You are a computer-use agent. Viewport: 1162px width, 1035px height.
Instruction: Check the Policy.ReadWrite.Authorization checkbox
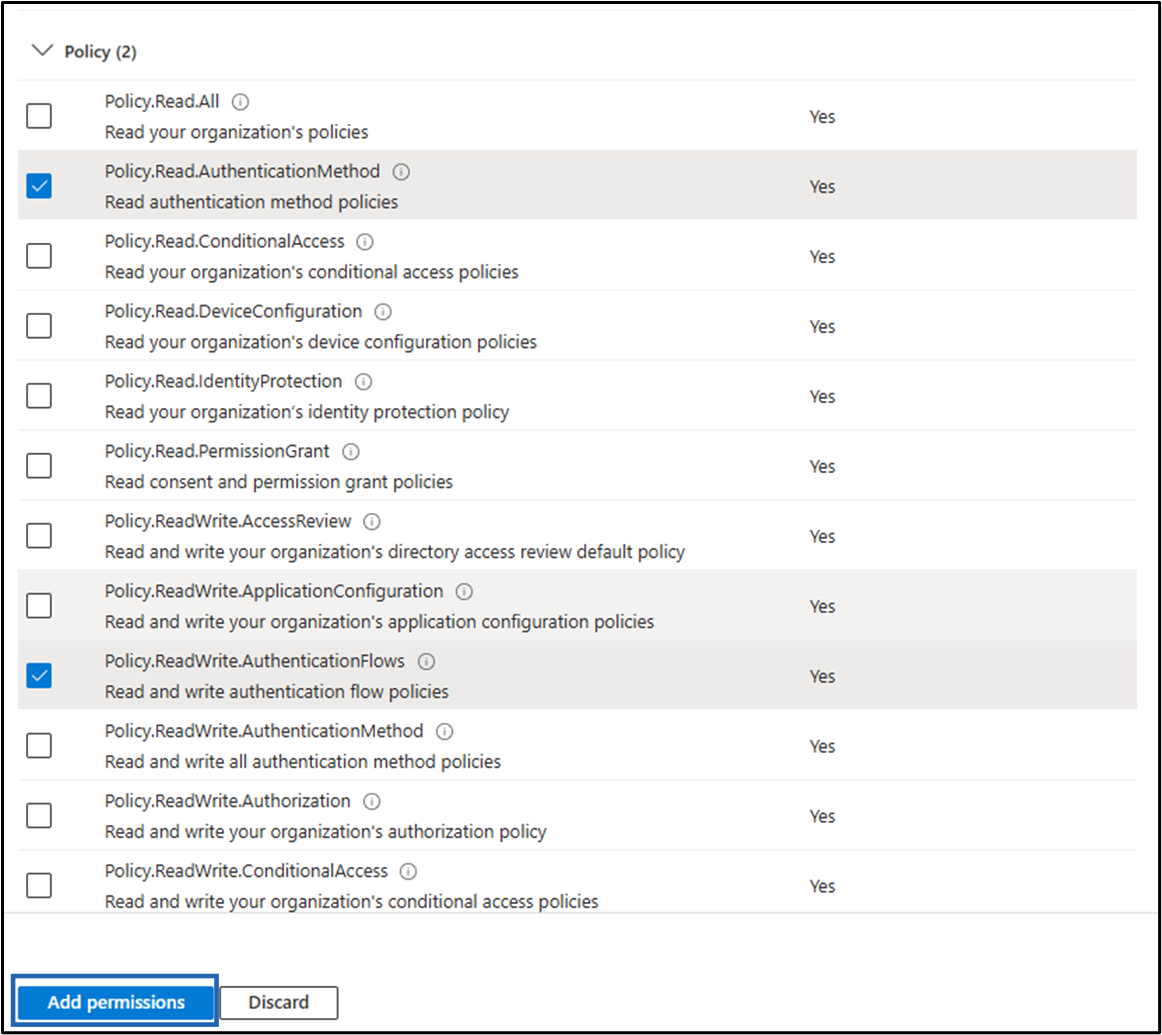point(39,815)
